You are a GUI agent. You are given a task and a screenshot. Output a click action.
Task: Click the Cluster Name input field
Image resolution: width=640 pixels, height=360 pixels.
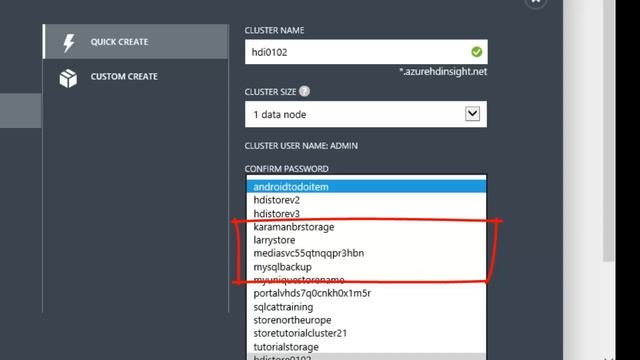[366, 52]
